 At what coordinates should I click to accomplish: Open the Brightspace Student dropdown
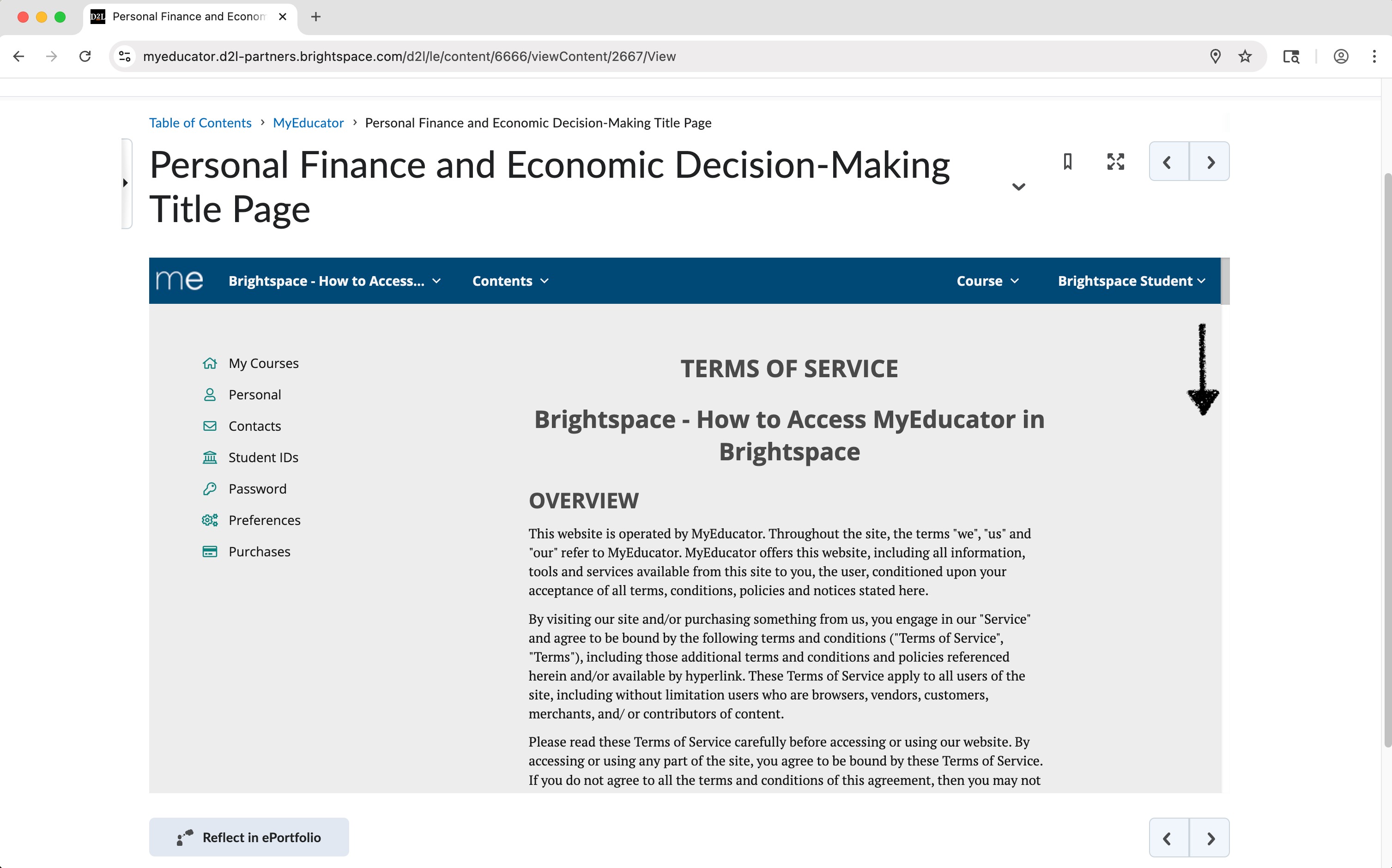pyautogui.click(x=1131, y=281)
